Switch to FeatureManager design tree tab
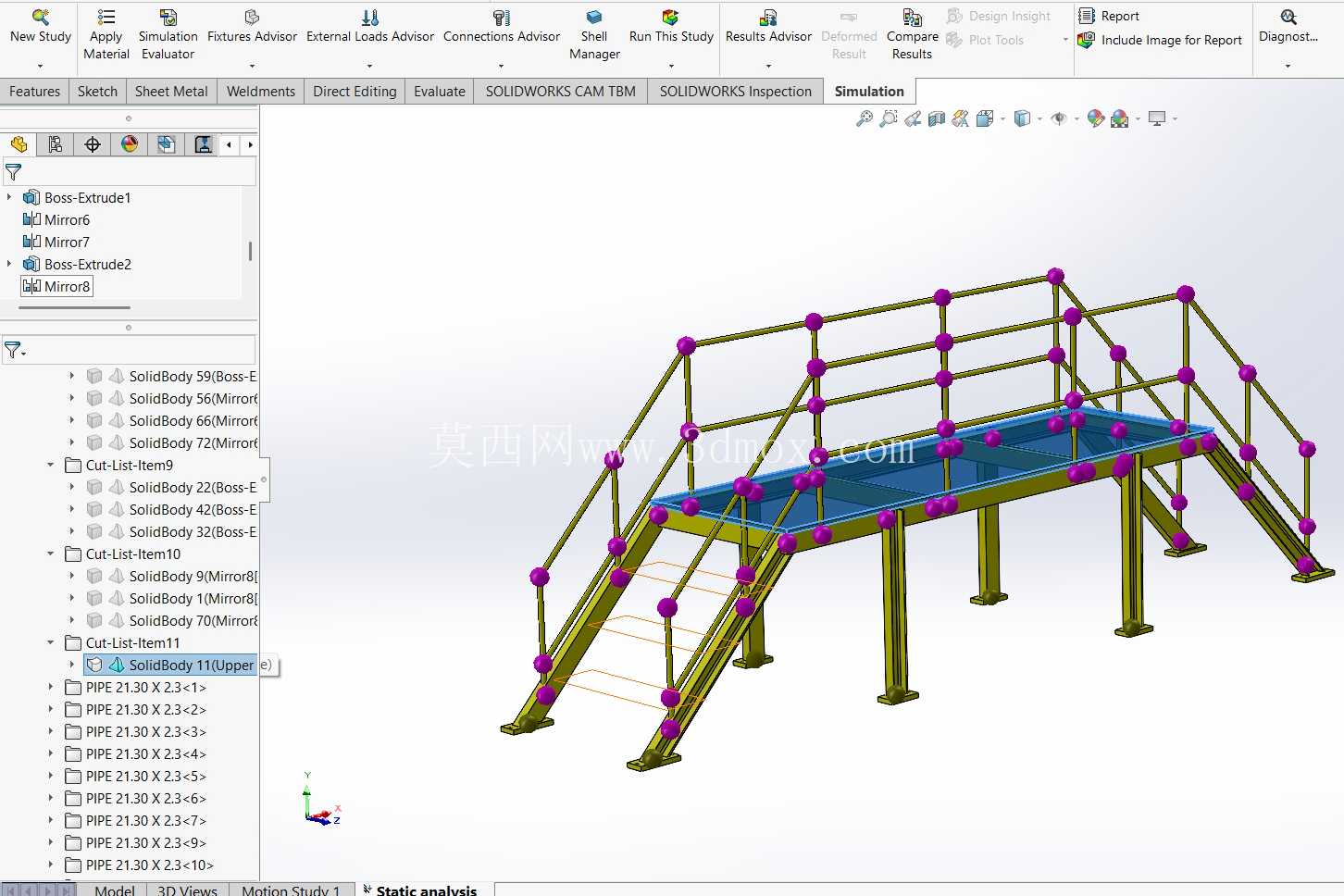 19,144
